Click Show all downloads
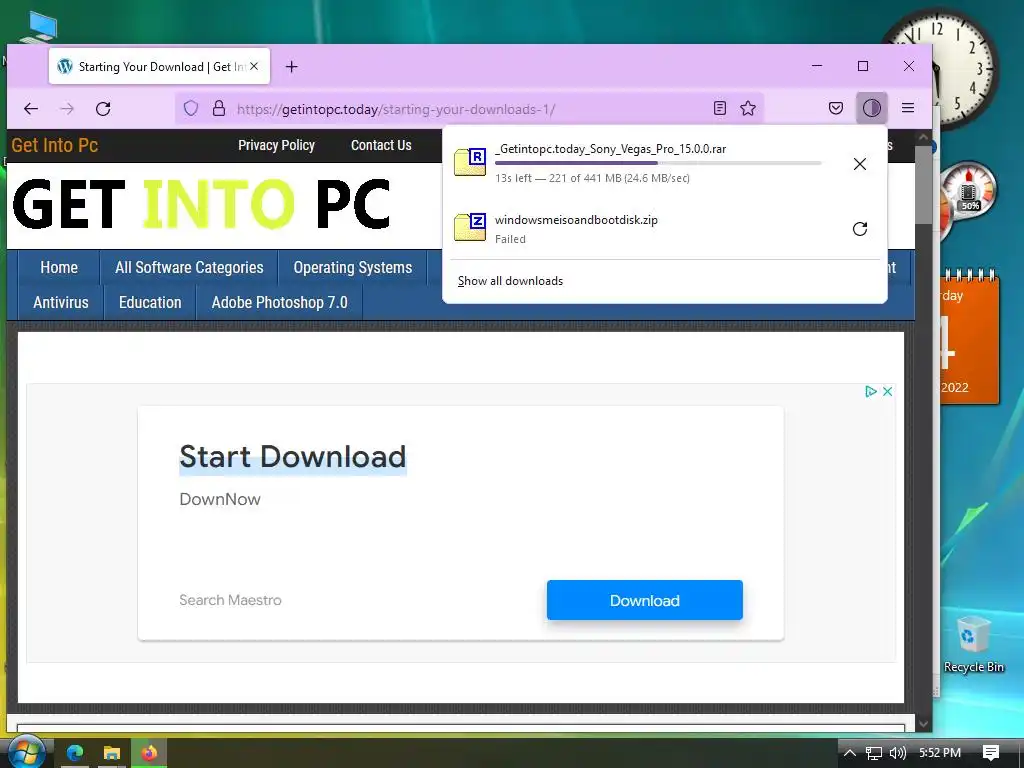 (x=510, y=281)
